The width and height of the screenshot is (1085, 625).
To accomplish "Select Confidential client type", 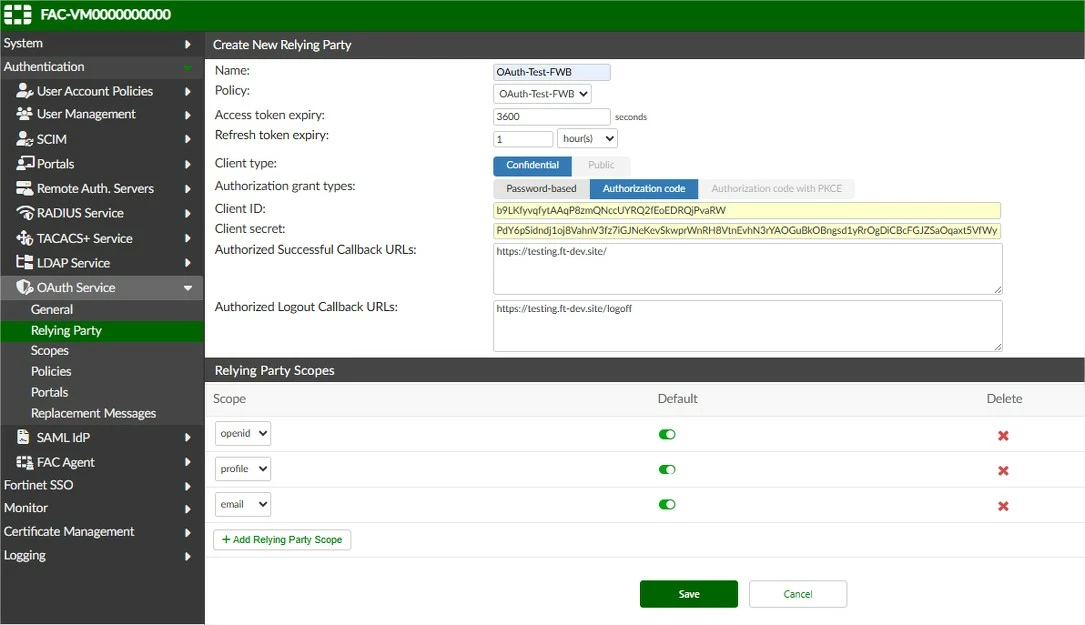I will tap(532, 165).
